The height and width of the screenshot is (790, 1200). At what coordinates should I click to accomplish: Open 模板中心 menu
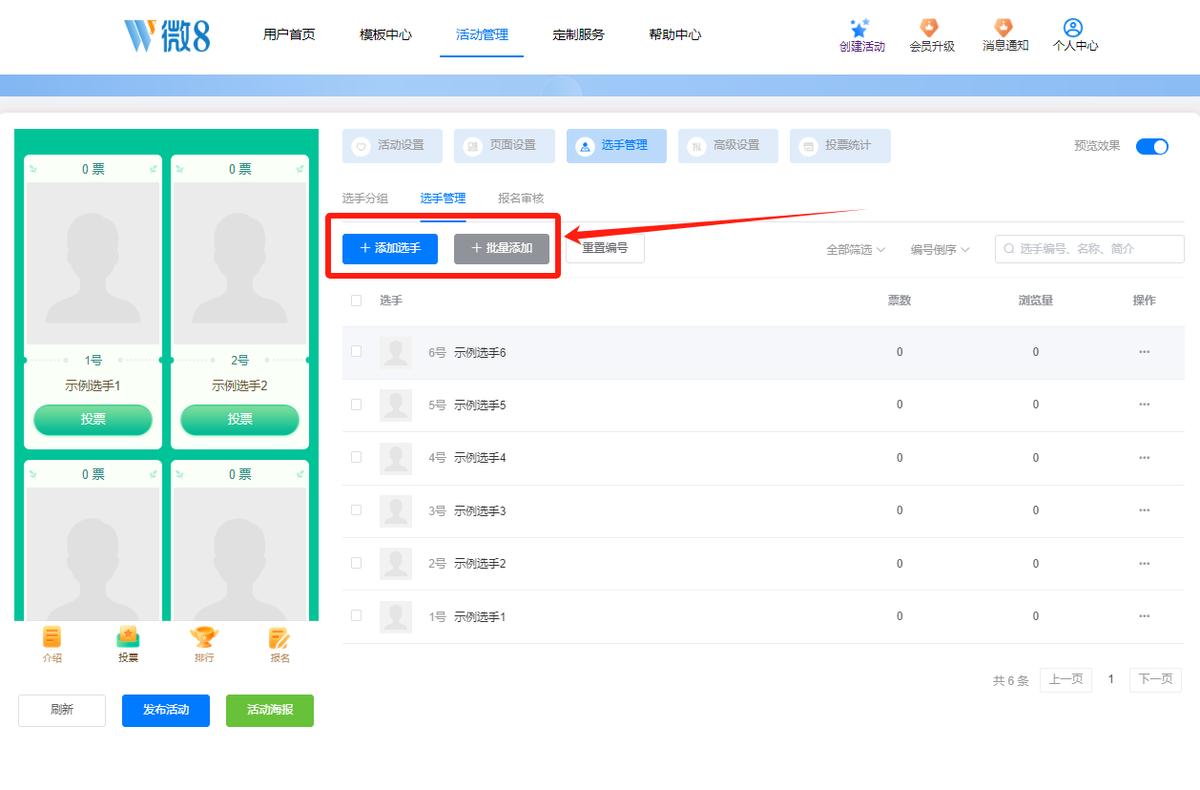click(x=385, y=34)
